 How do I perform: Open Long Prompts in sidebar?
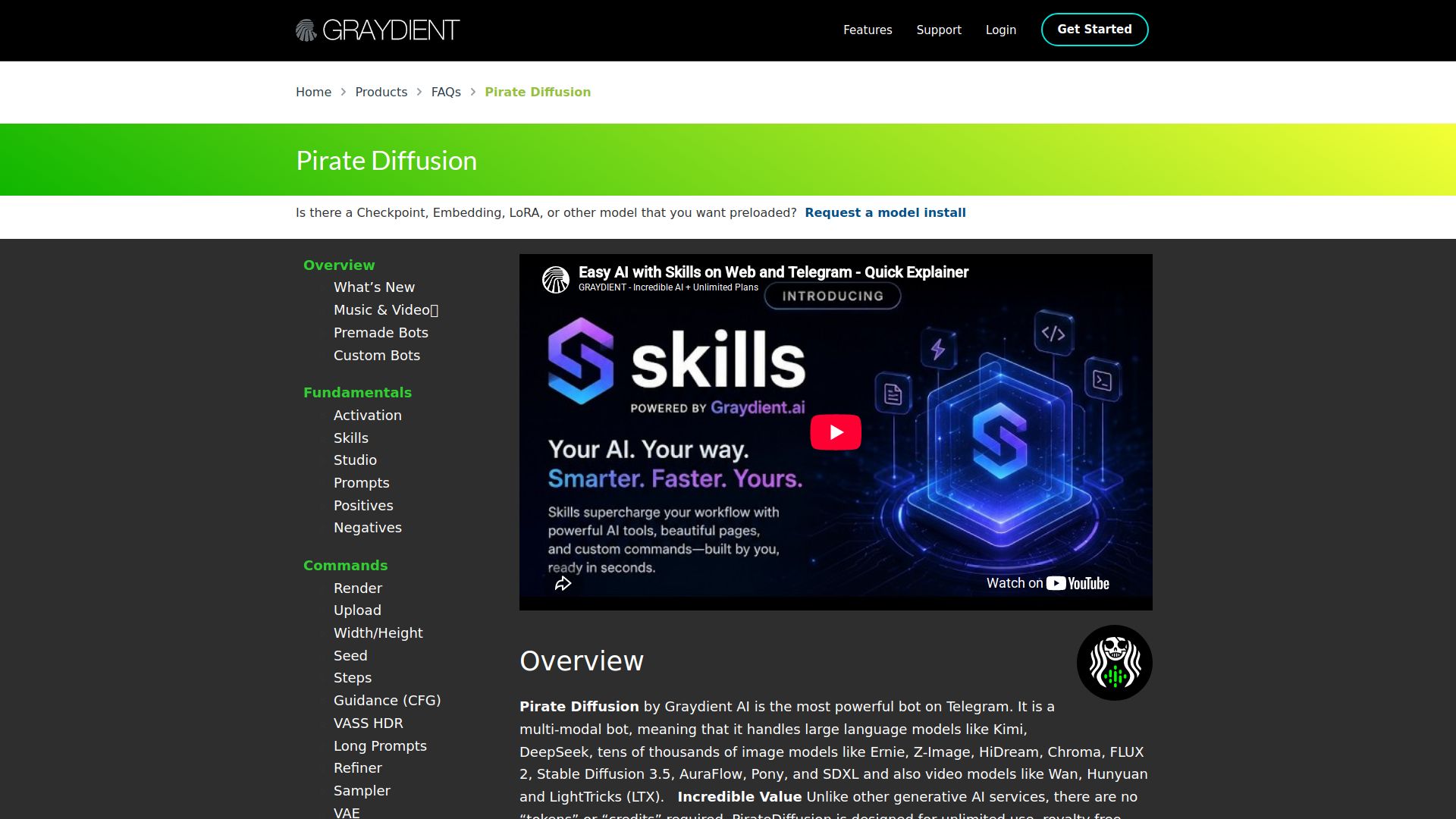click(380, 746)
